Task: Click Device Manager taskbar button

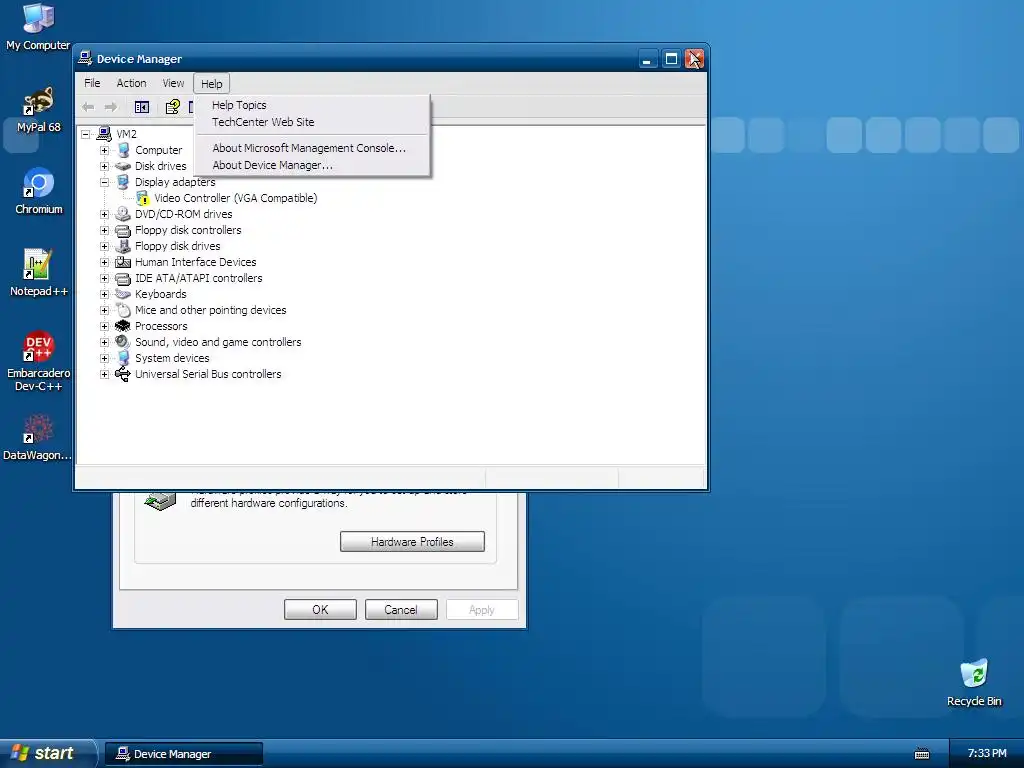Action: point(184,754)
